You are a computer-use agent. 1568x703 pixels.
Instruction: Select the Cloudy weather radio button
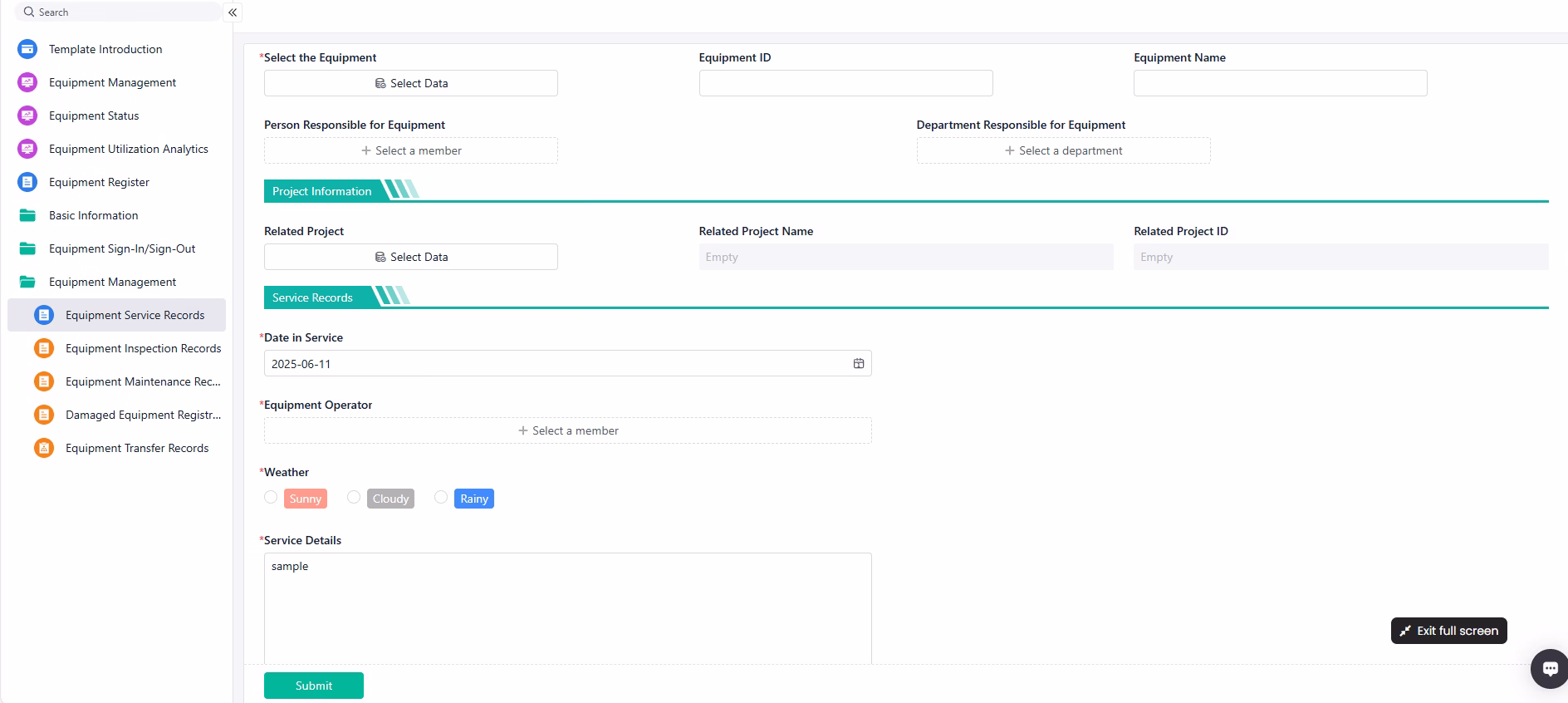[x=354, y=497]
